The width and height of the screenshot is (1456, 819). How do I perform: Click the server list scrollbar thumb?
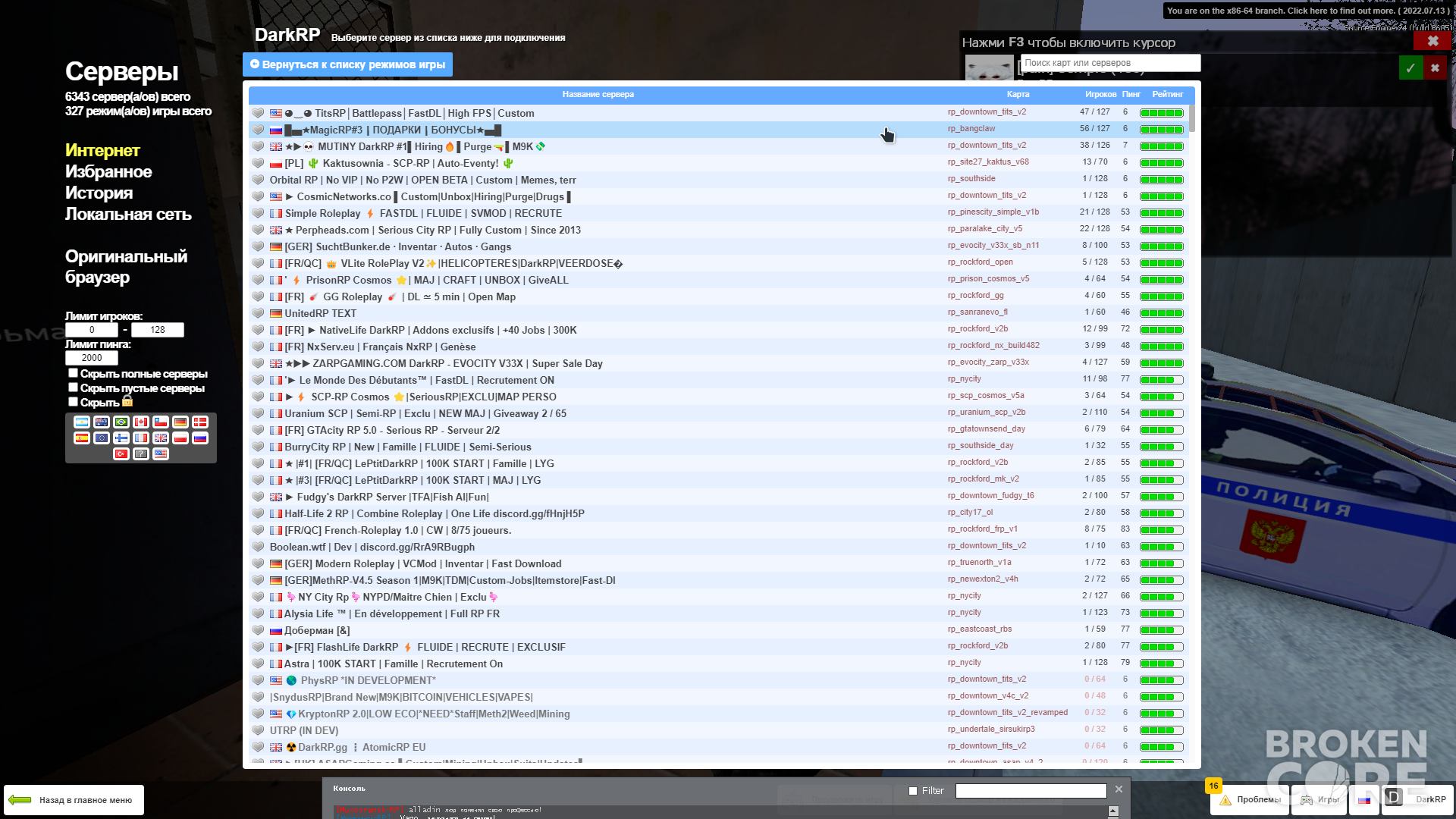point(1192,118)
